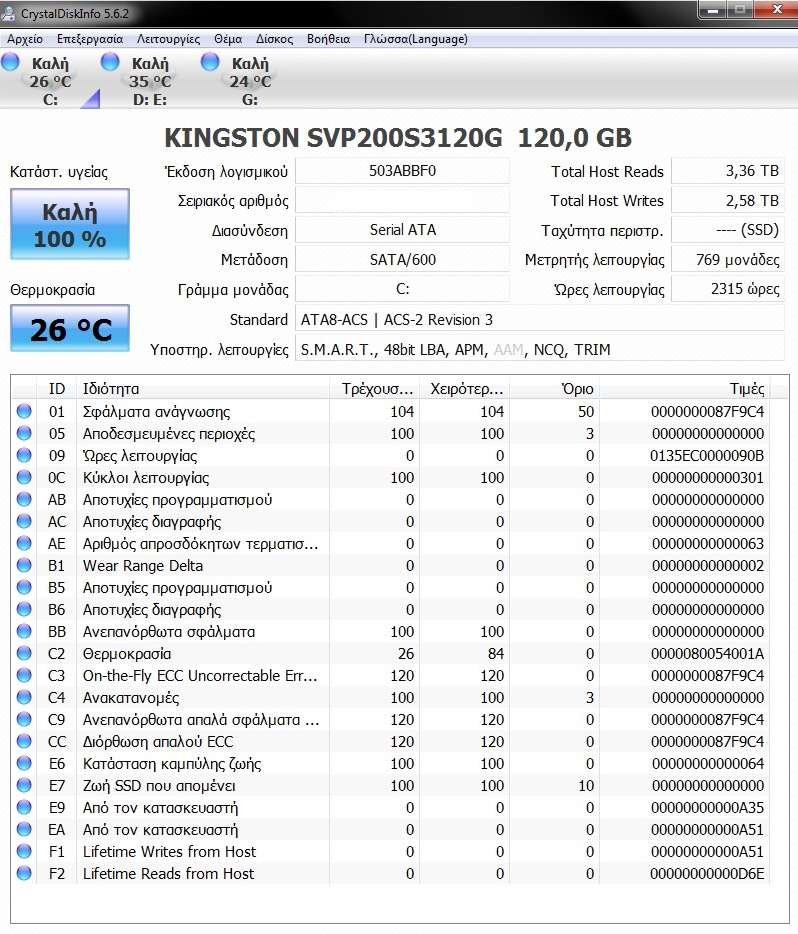Click the status orb of row E9
This screenshot has height=934, width=798.
24,808
